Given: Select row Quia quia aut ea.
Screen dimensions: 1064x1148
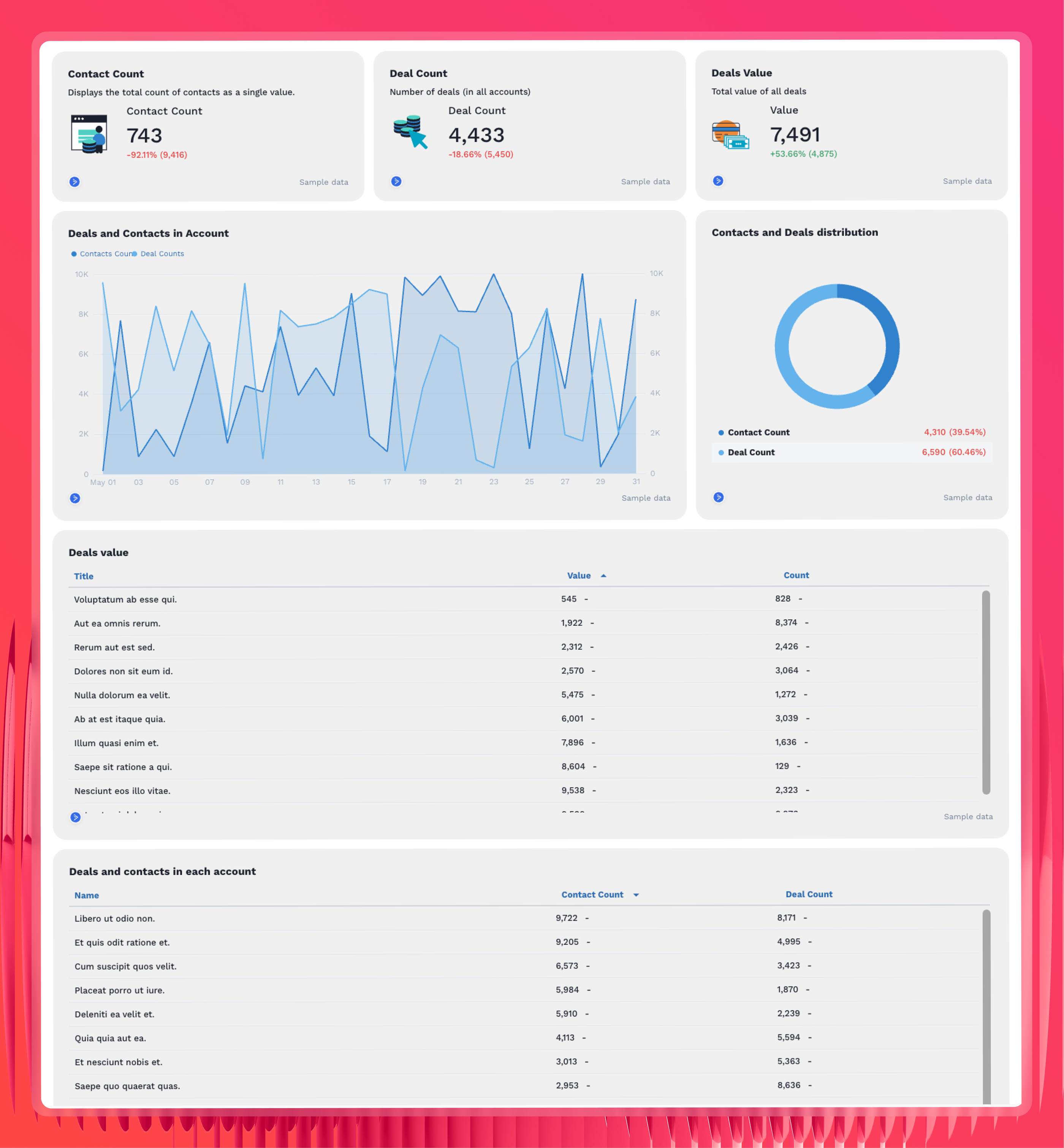Looking at the screenshot, I should (x=523, y=1038).
